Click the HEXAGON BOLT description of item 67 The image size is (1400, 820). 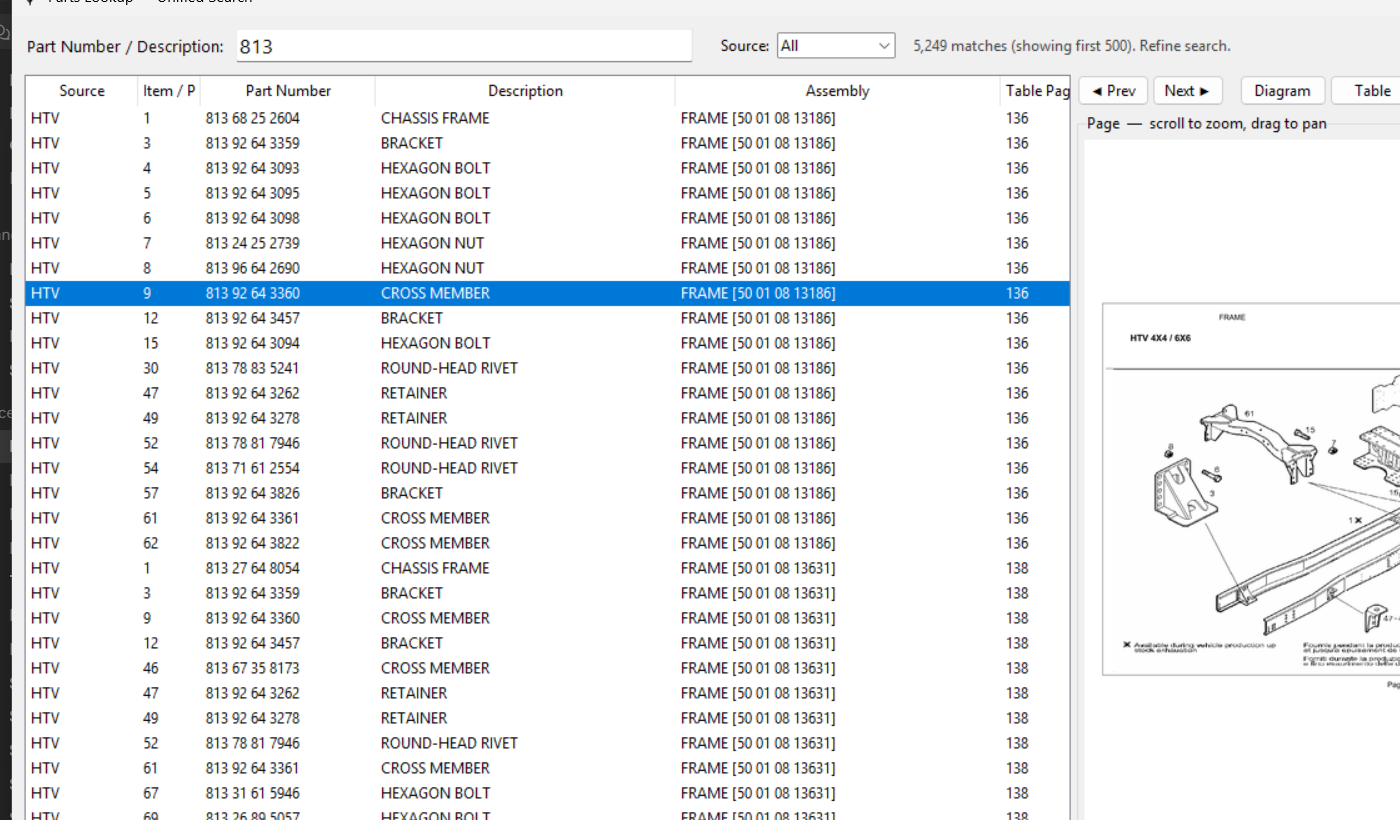(436, 793)
